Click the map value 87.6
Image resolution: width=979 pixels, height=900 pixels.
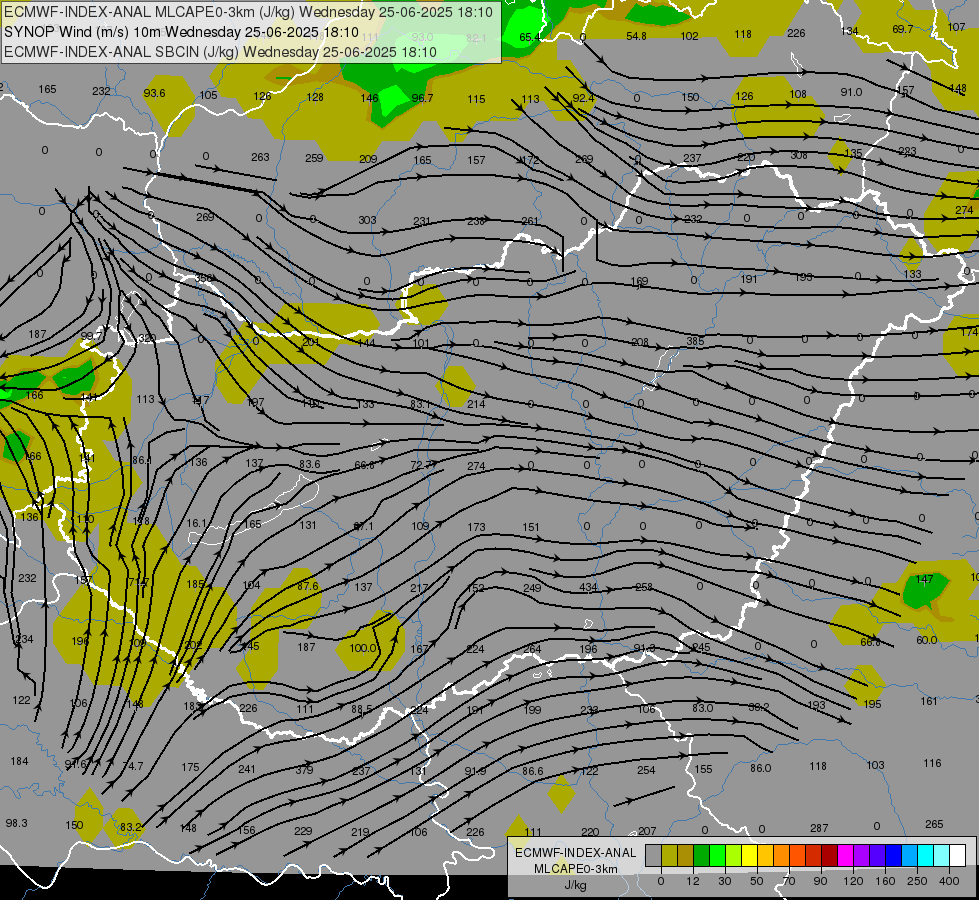(308, 586)
